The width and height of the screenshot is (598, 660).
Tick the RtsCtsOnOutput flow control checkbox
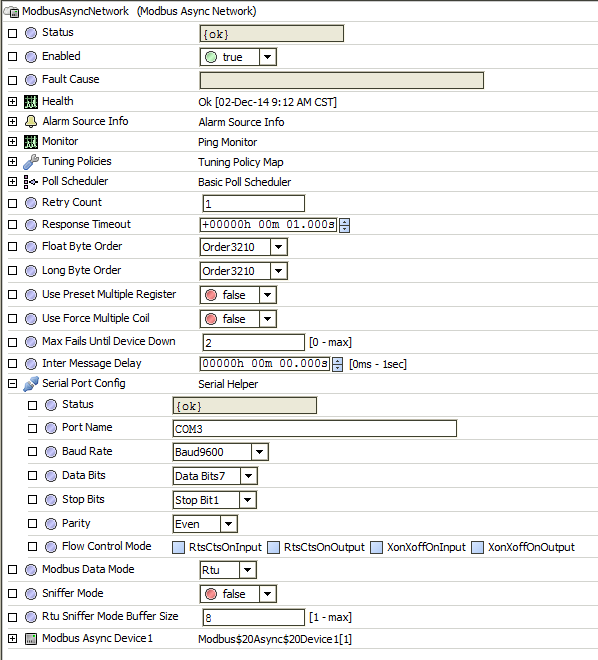tap(274, 547)
